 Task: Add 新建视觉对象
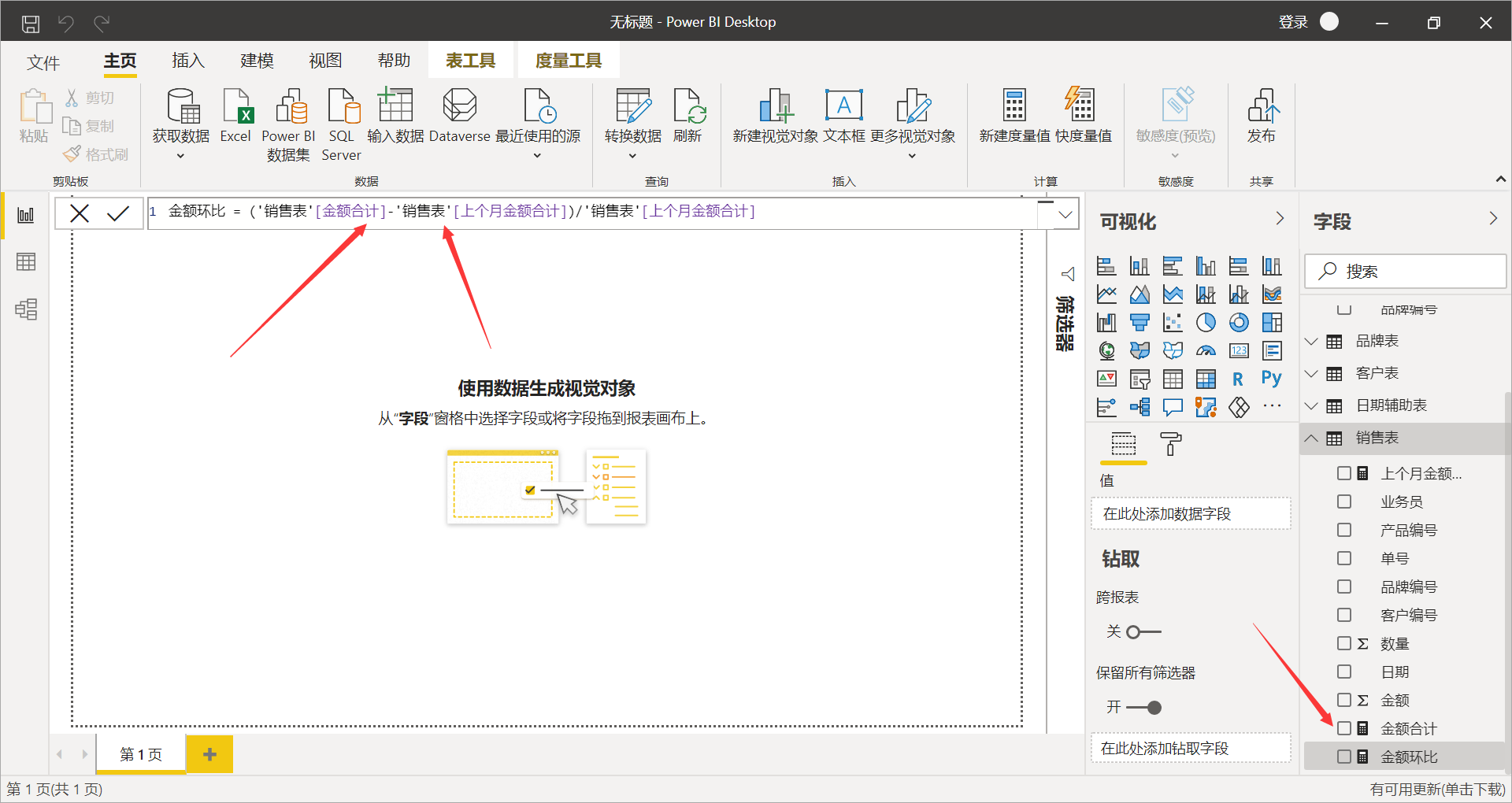coord(776,116)
